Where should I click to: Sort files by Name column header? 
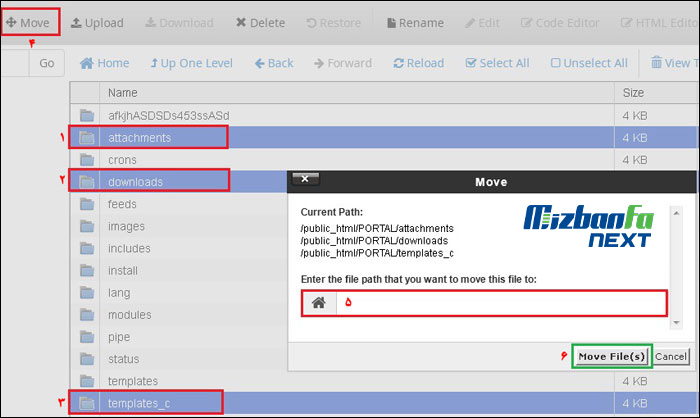tap(122, 92)
